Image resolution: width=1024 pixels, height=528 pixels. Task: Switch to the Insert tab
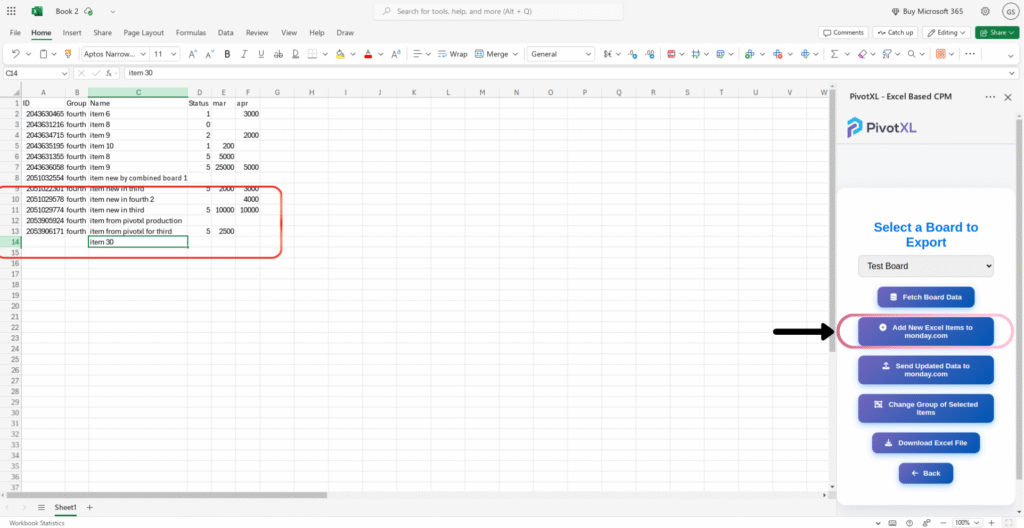(72, 33)
